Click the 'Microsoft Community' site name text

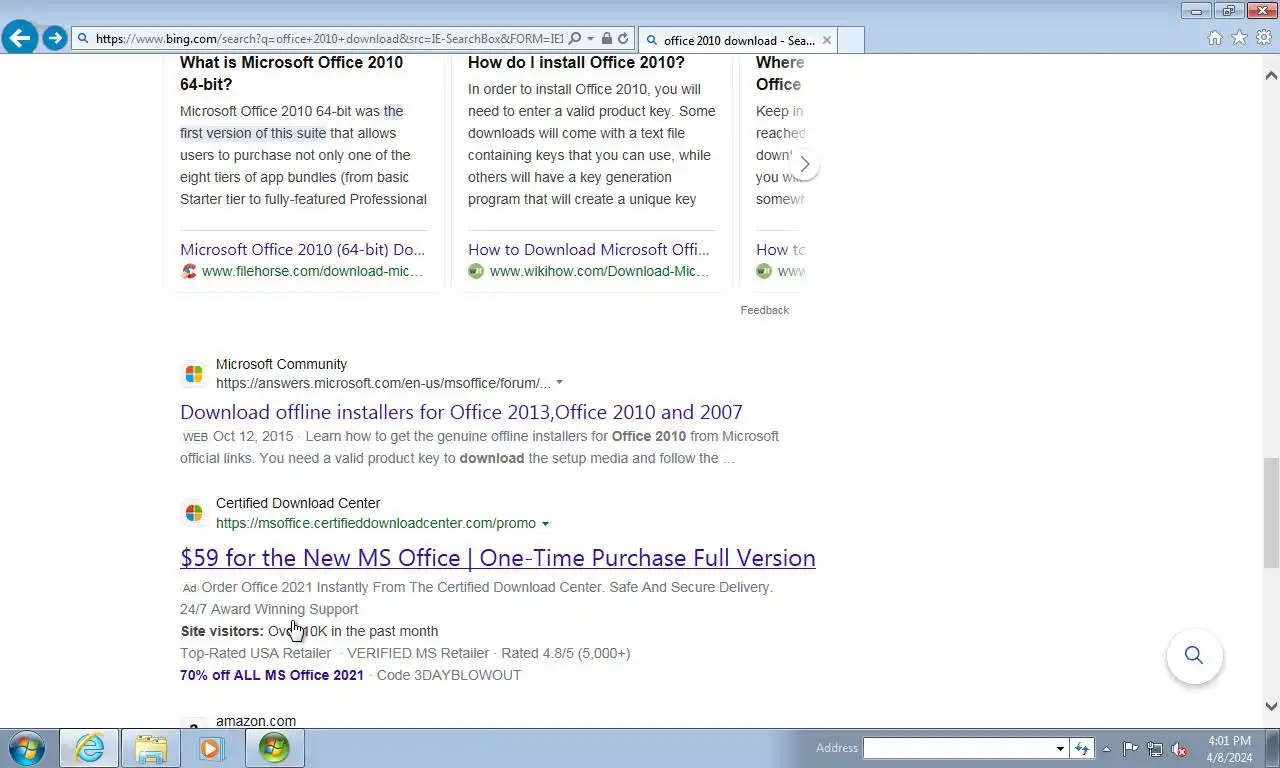(281, 364)
